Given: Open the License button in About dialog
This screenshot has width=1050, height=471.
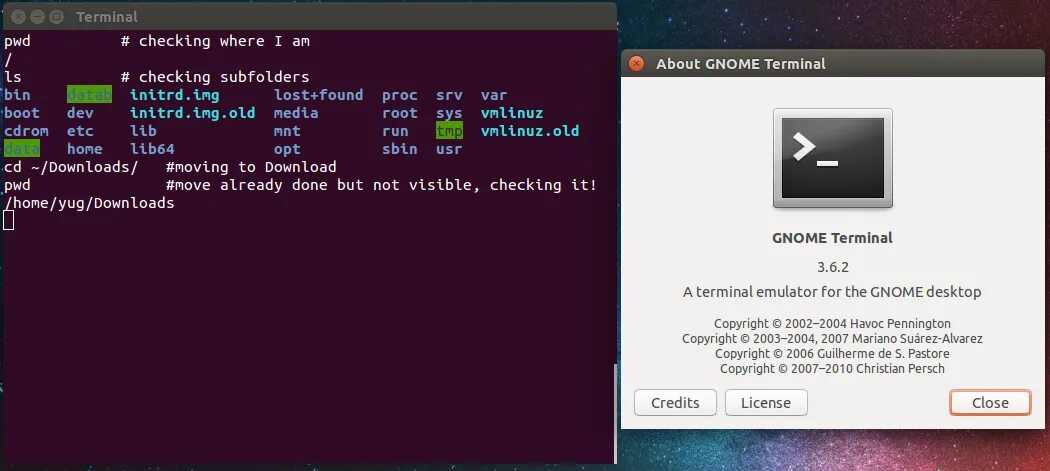Looking at the screenshot, I should click(766, 403).
